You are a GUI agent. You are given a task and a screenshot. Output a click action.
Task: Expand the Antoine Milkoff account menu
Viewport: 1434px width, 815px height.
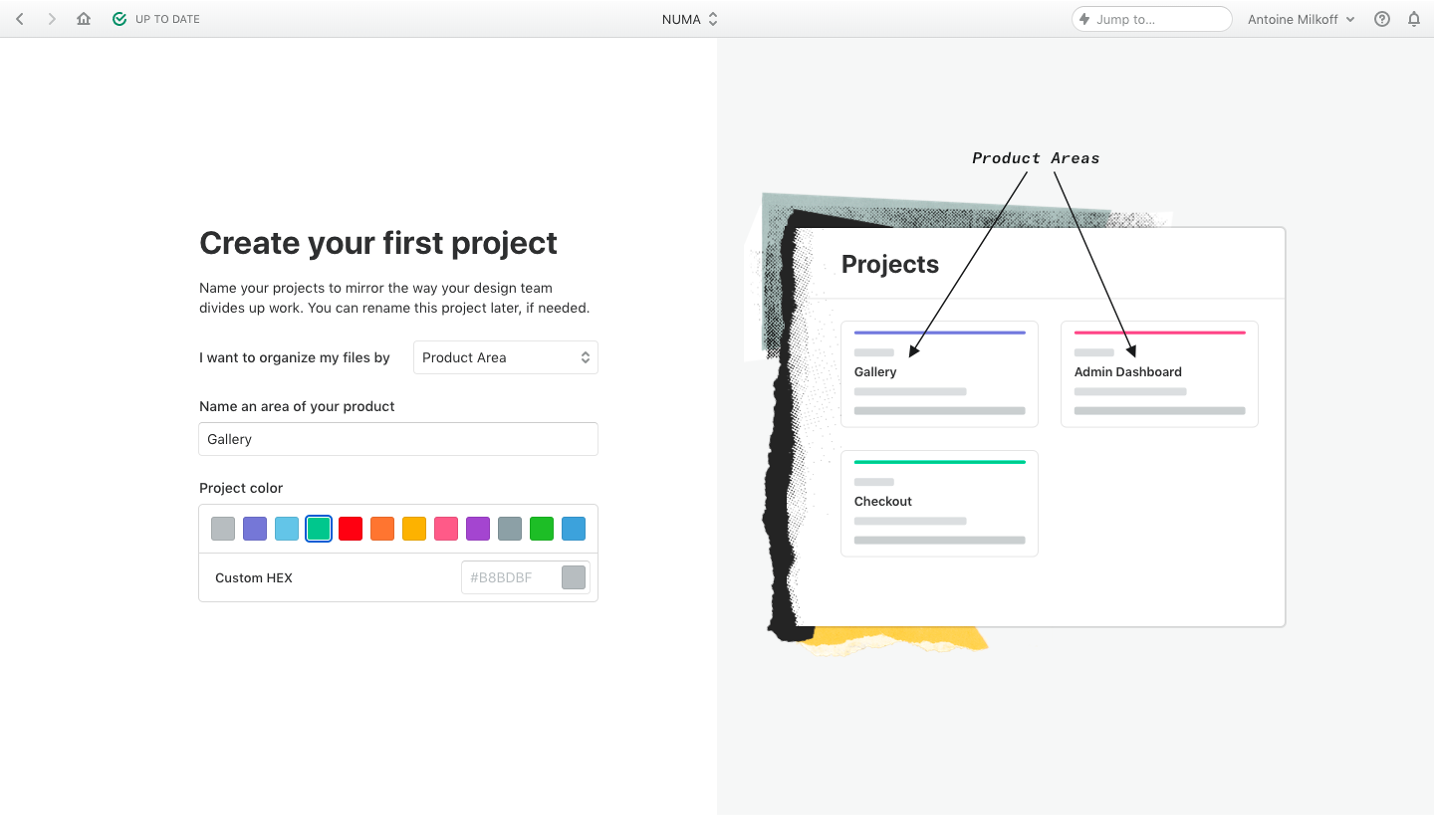[x=1301, y=19]
